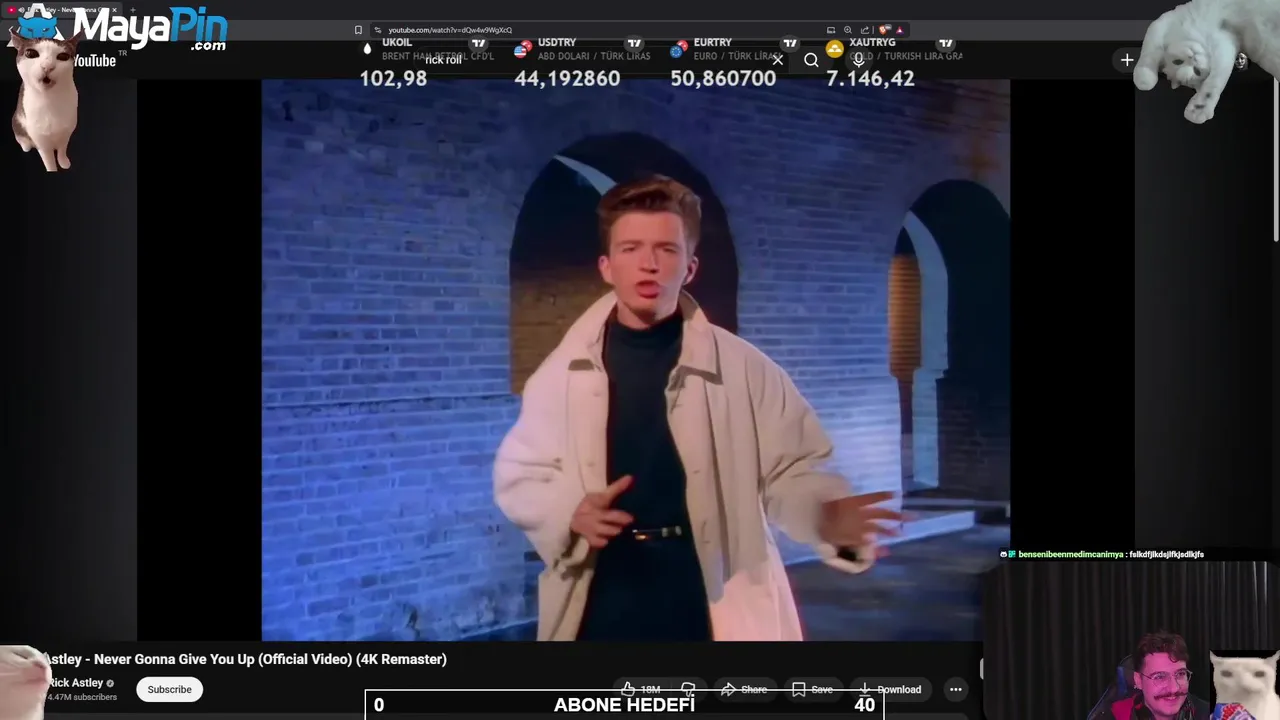Open the YouTube Create plus button

pos(1127,60)
